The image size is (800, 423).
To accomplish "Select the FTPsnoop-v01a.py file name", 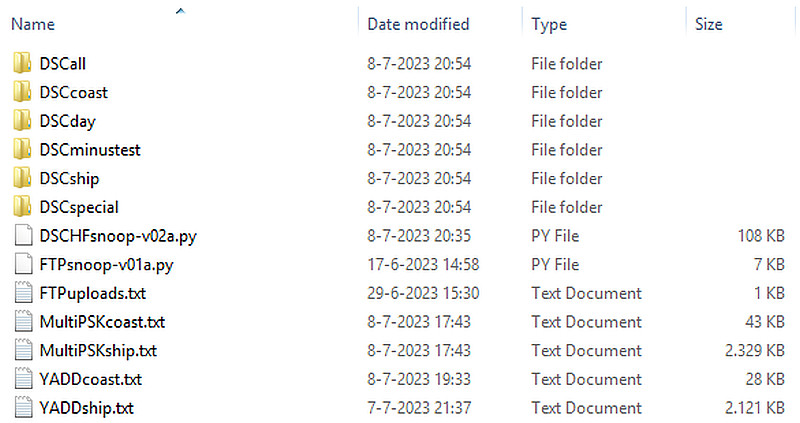I will [x=106, y=265].
